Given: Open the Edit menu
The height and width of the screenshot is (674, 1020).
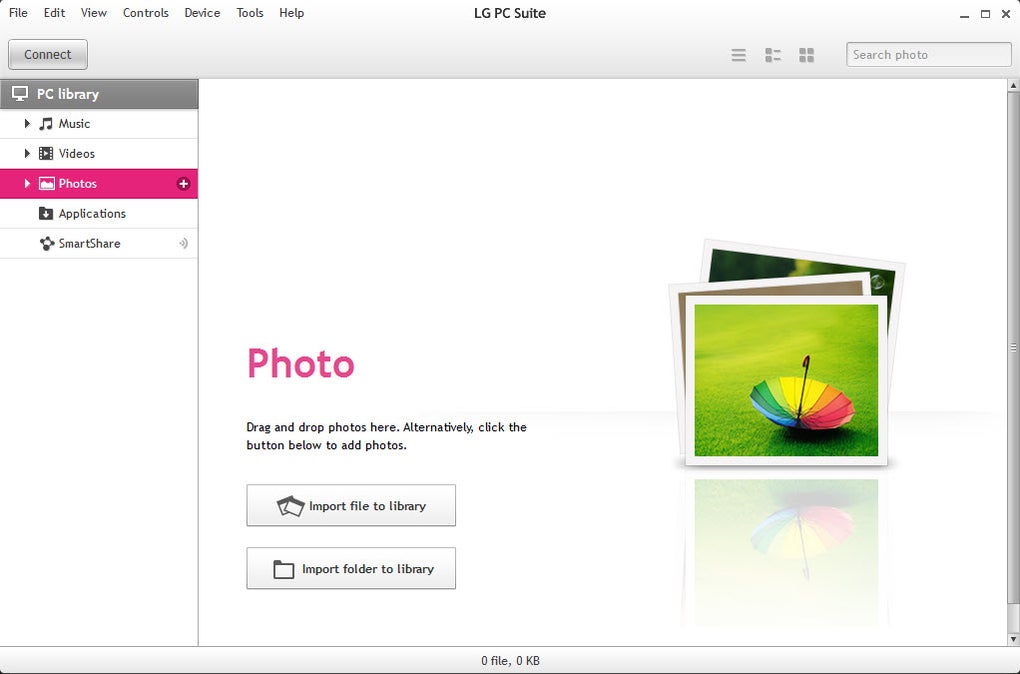Looking at the screenshot, I should pyautogui.click(x=55, y=13).
